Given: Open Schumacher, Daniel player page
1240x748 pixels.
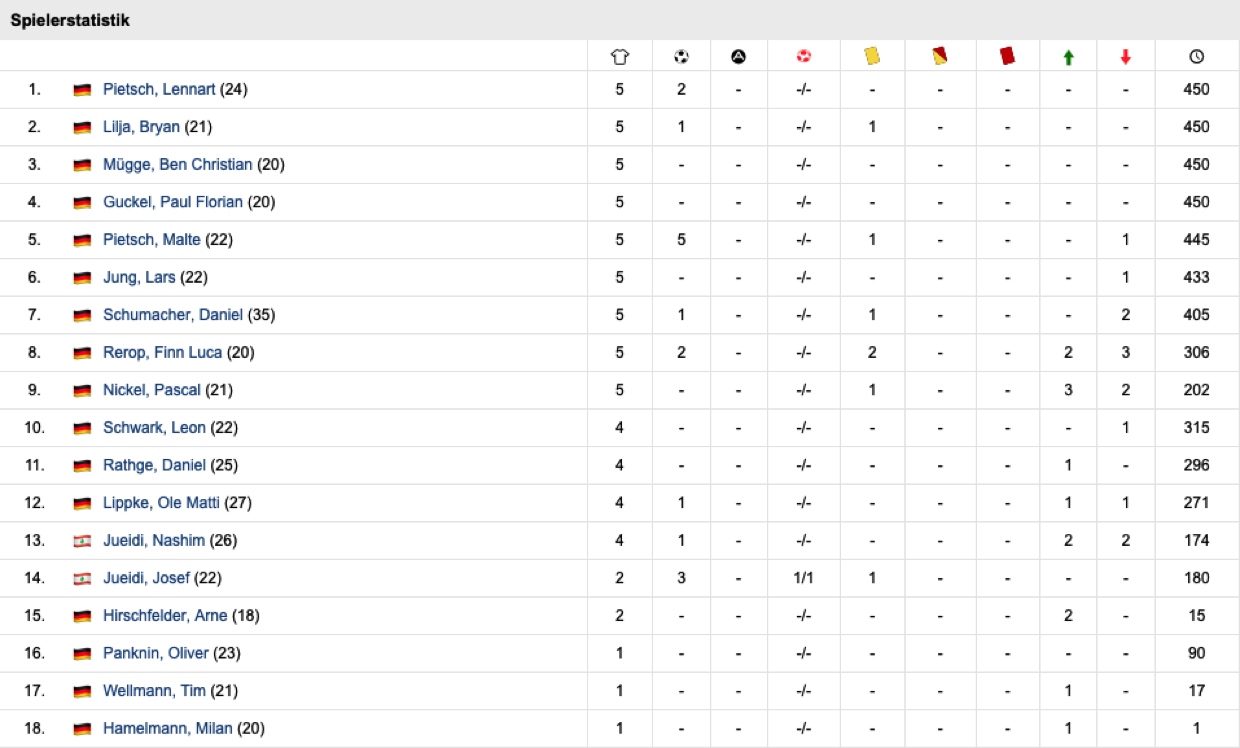Looking at the screenshot, I should pyautogui.click(x=172, y=315).
